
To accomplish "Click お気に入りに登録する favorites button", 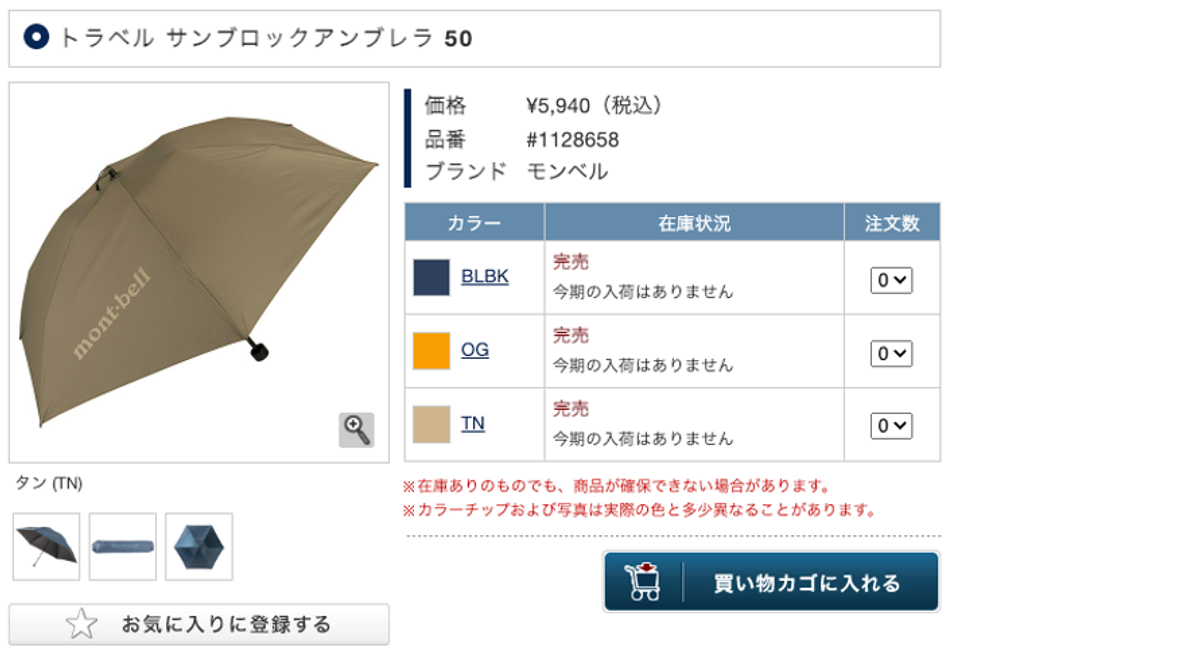I will coord(199,625).
